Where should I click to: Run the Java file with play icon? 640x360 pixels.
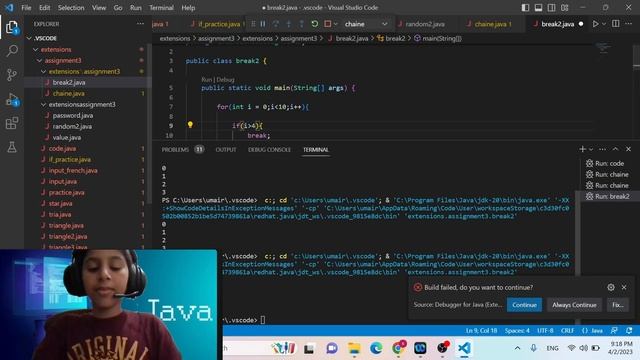596,24
